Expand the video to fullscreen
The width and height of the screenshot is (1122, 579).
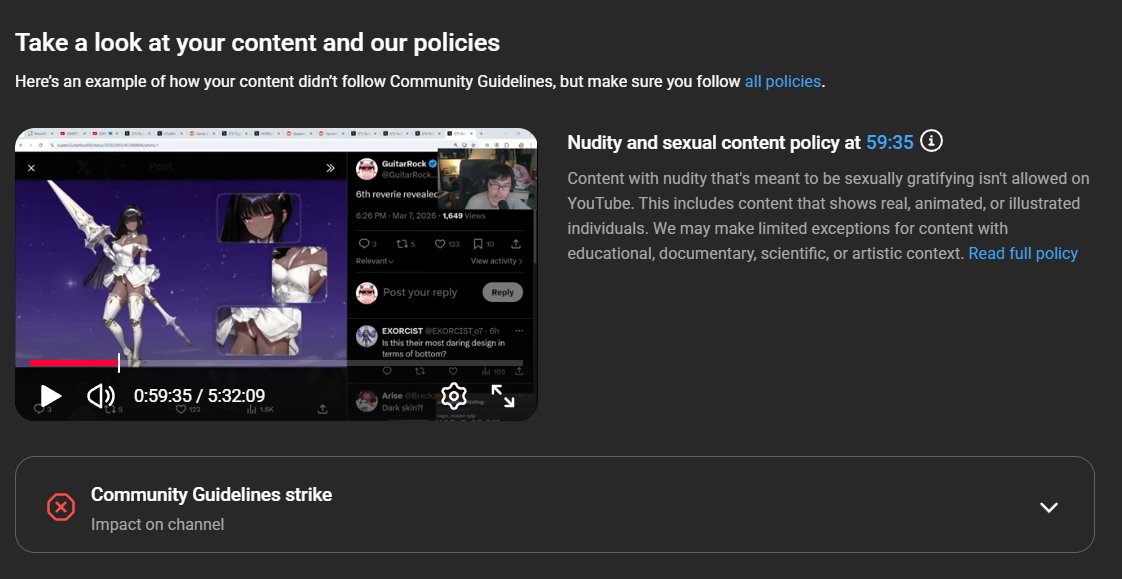(x=503, y=396)
